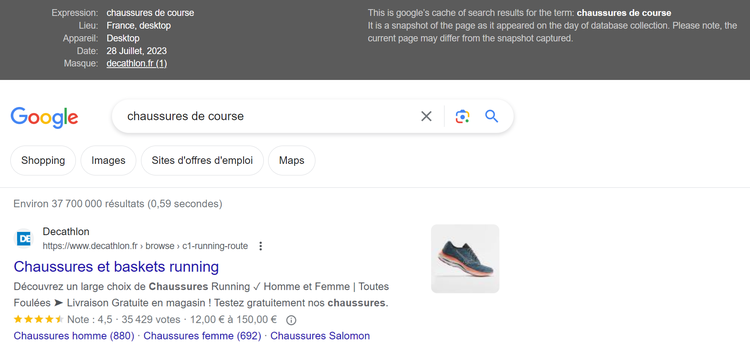Open Chaussures et baskets running result

116,267
